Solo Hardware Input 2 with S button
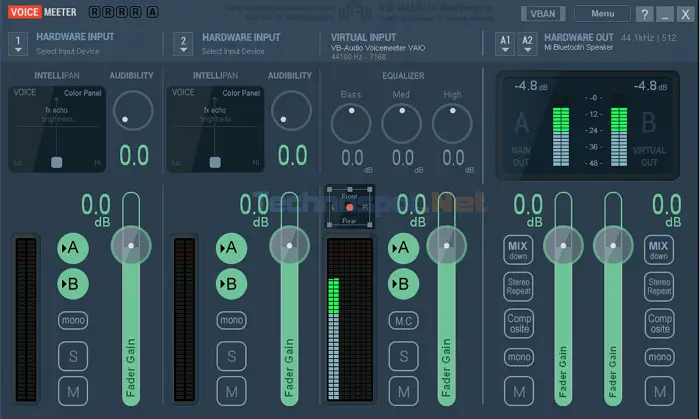700x419 pixels. 231,356
